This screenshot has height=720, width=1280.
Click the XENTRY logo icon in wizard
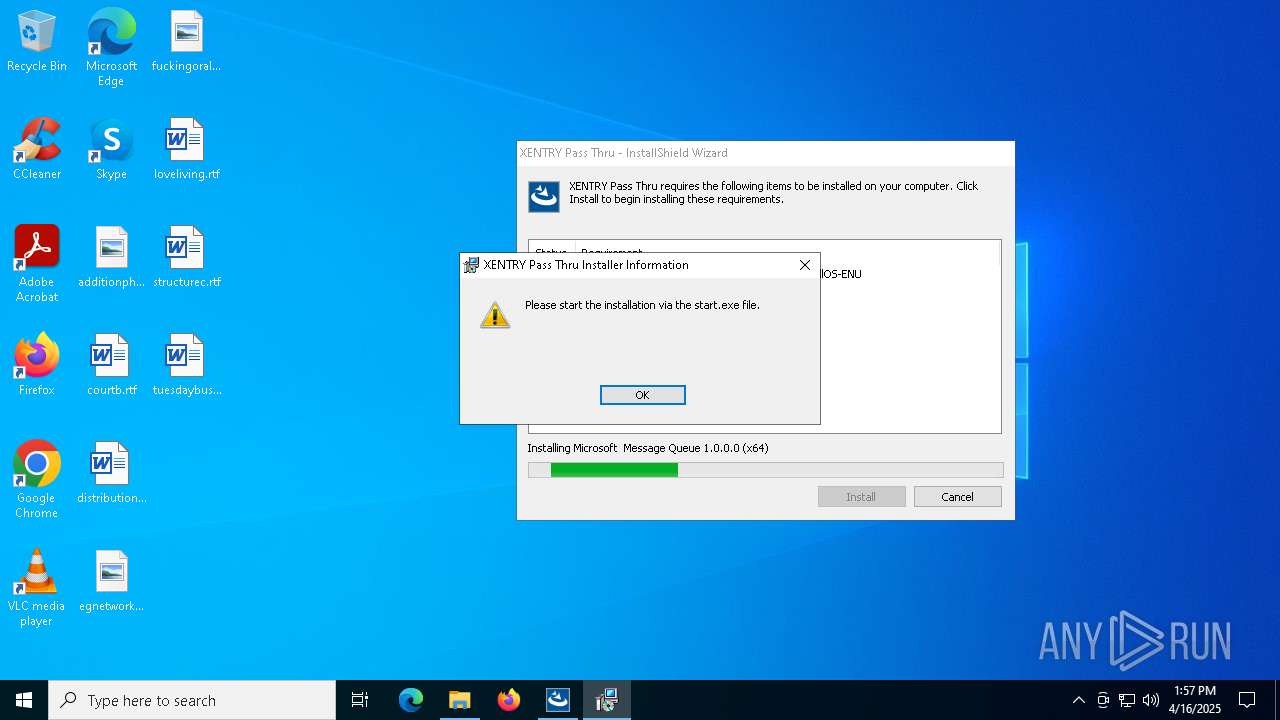(x=544, y=196)
